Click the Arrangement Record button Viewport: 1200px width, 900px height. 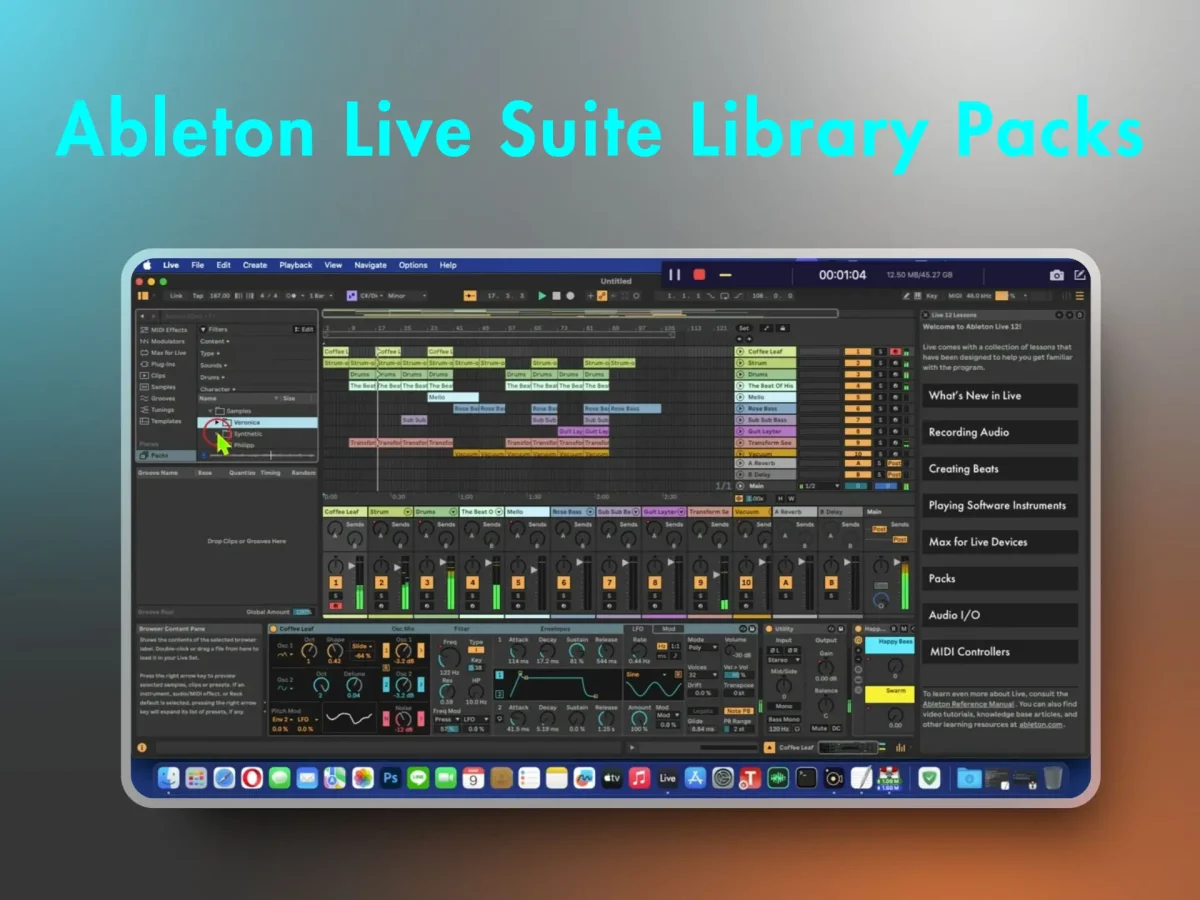[570, 296]
